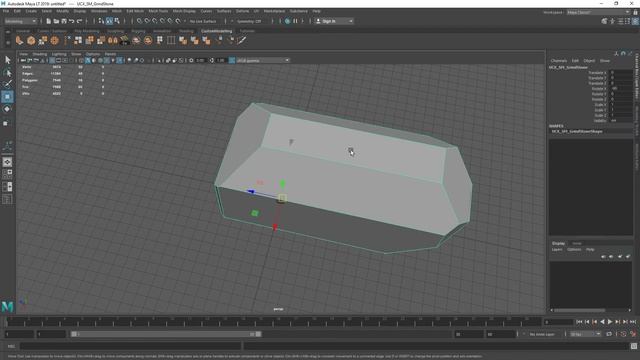Click the Script Editor icon at bottom right

click(634, 346)
